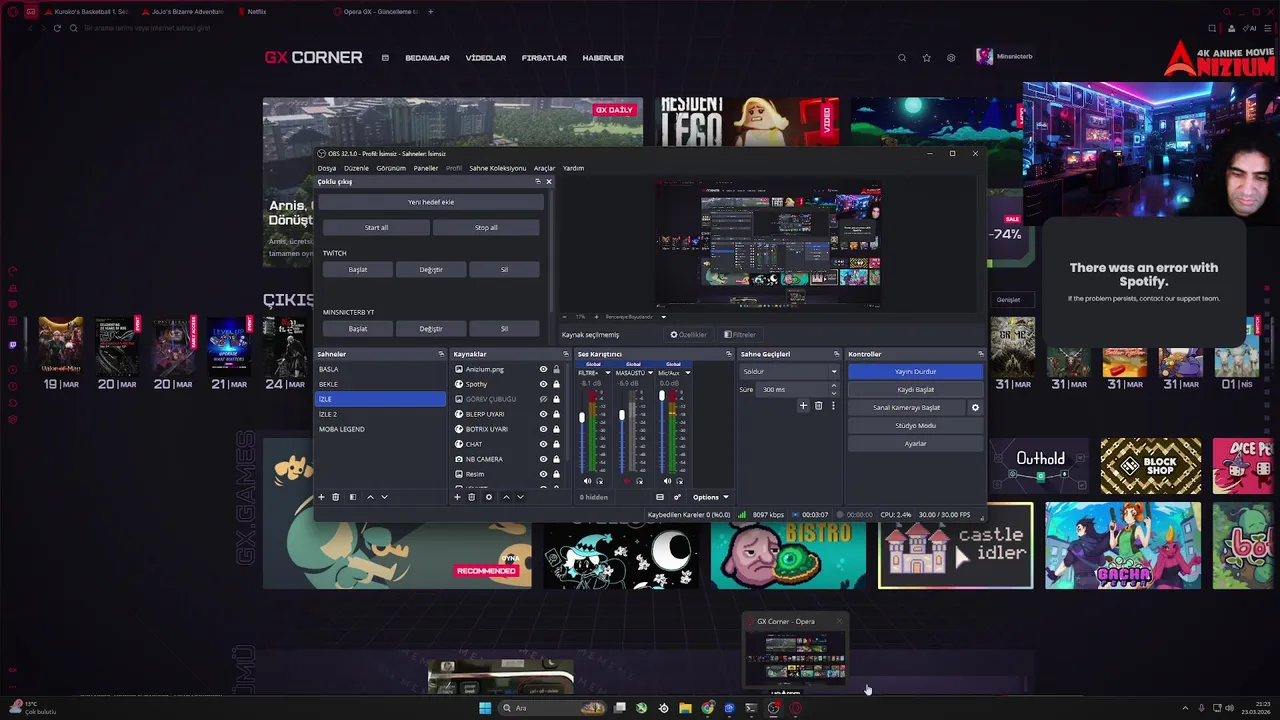Screen dimensions: 1280x720
Task: Remove selected source with Kaynaklar trash icon
Action: [x=472, y=497]
